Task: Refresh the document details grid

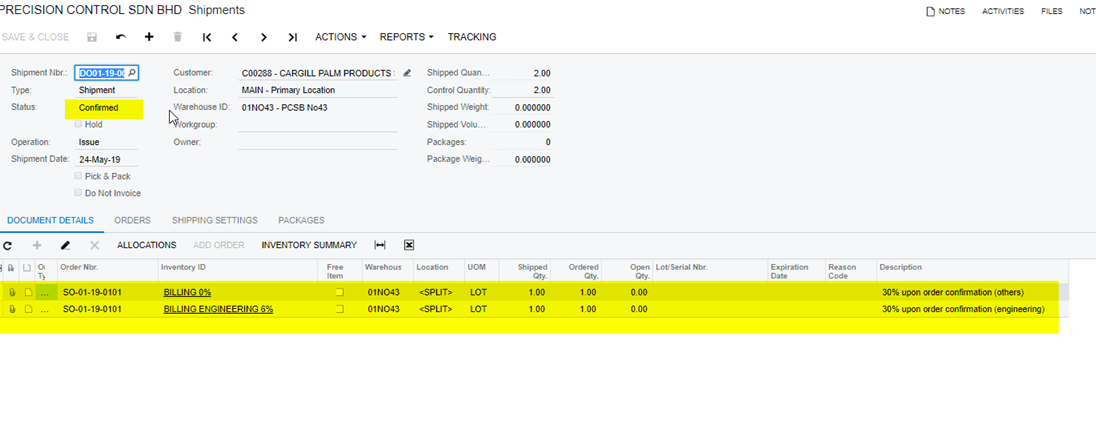Action: pyautogui.click(x=8, y=245)
